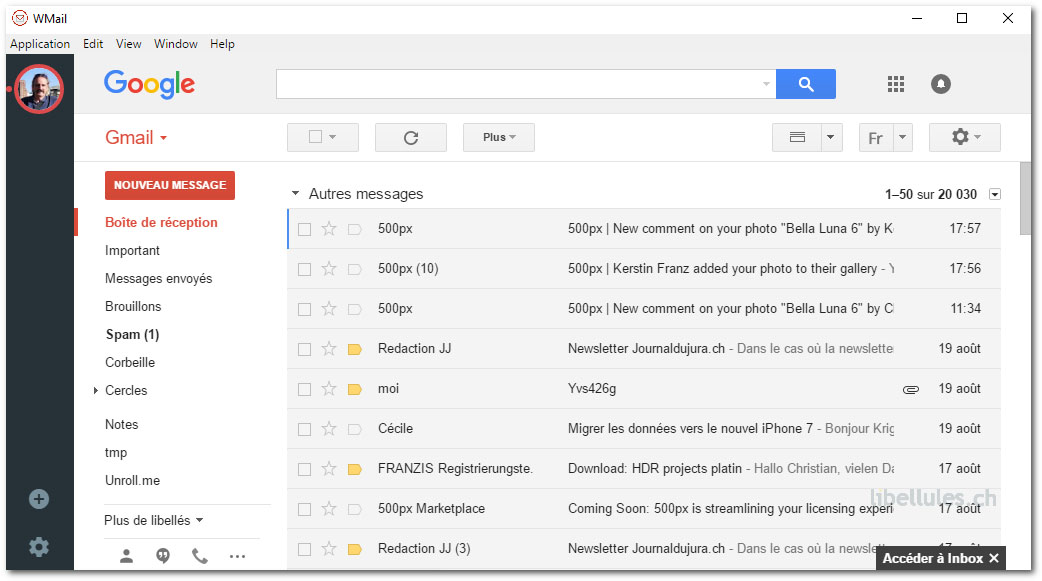Open the Fr input tools dropdown arrow
This screenshot has width=1042, height=581.
pyautogui.click(x=902, y=138)
